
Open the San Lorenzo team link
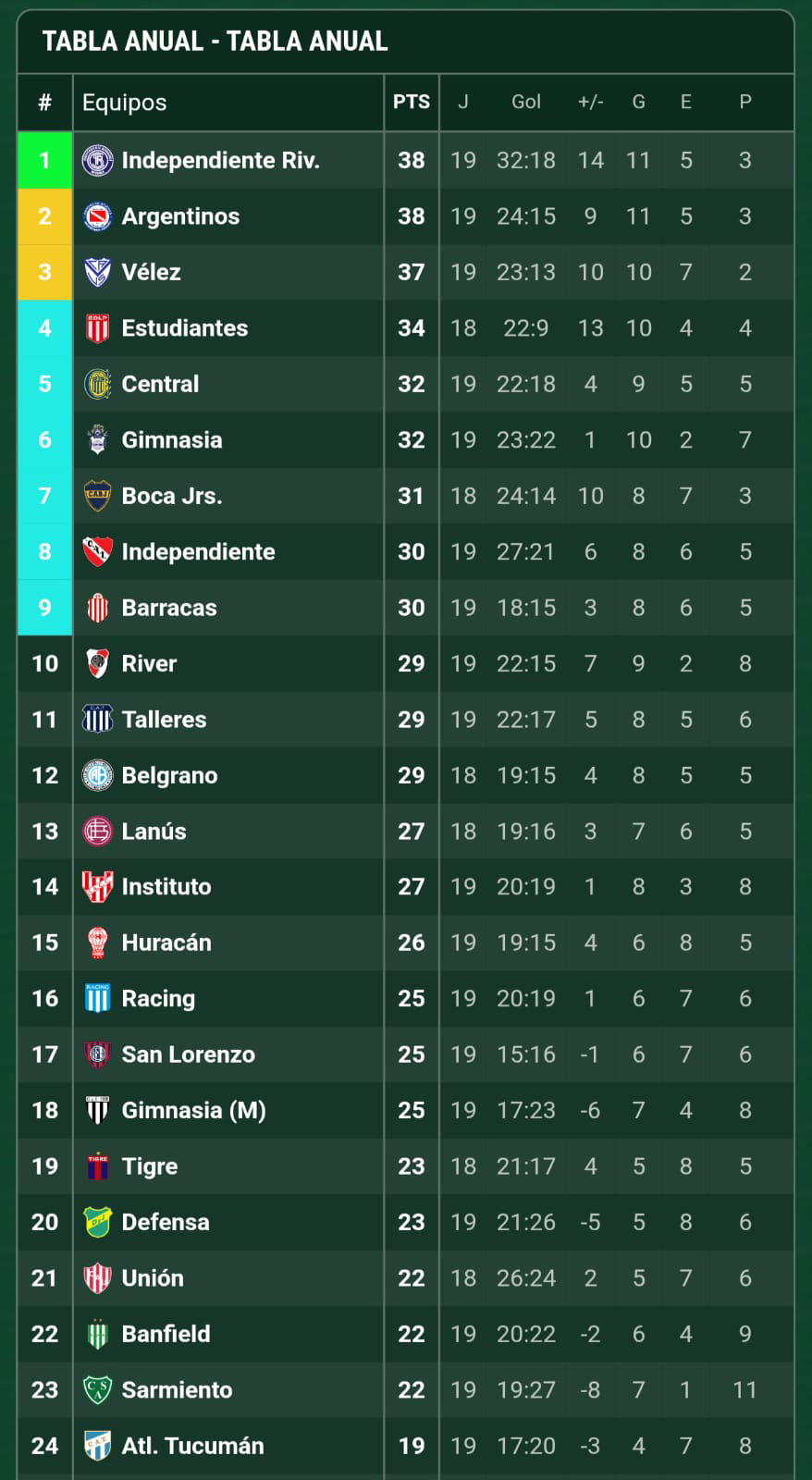click(x=189, y=1054)
